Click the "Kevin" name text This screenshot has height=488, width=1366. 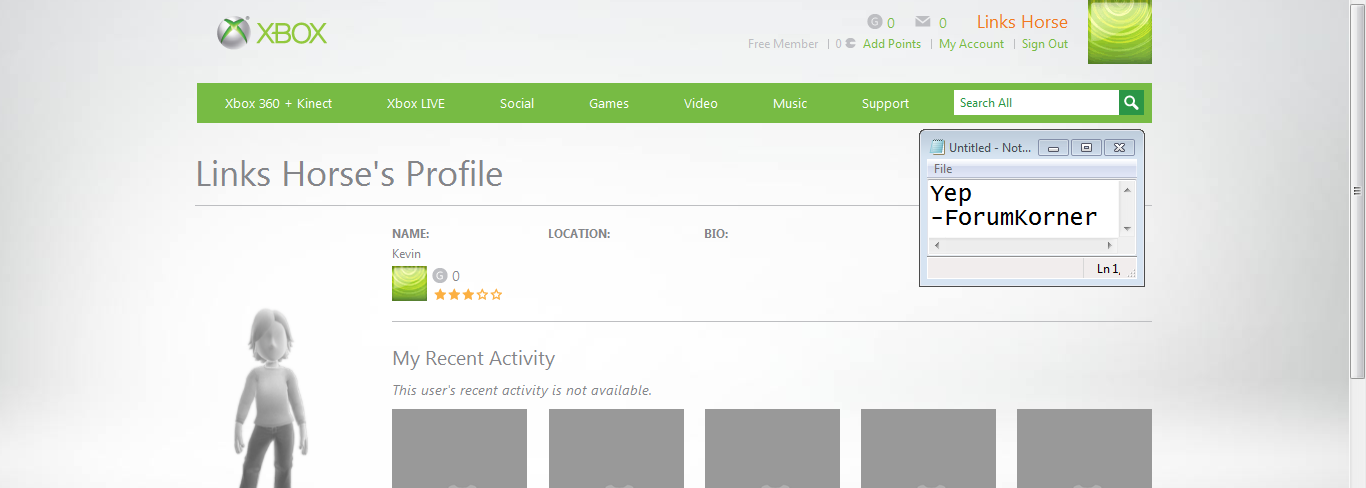click(406, 254)
